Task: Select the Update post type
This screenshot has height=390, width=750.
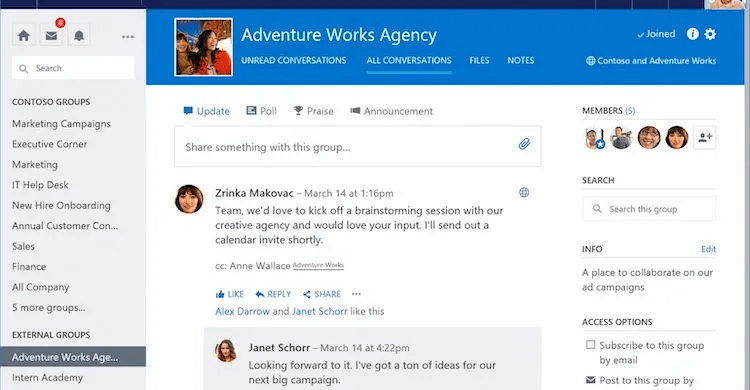Action: coord(207,111)
